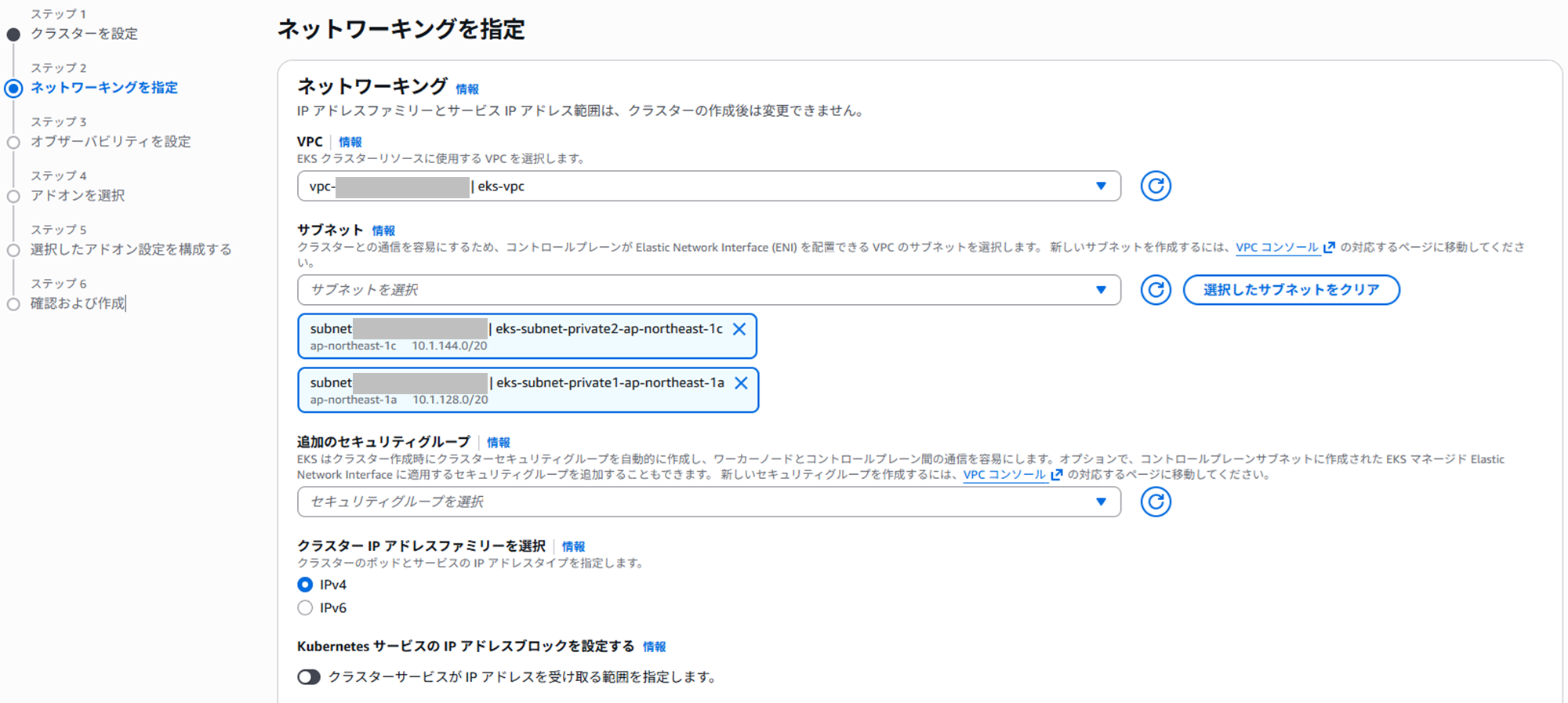
Task: Refresh the security group list
Action: (x=1155, y=502)
